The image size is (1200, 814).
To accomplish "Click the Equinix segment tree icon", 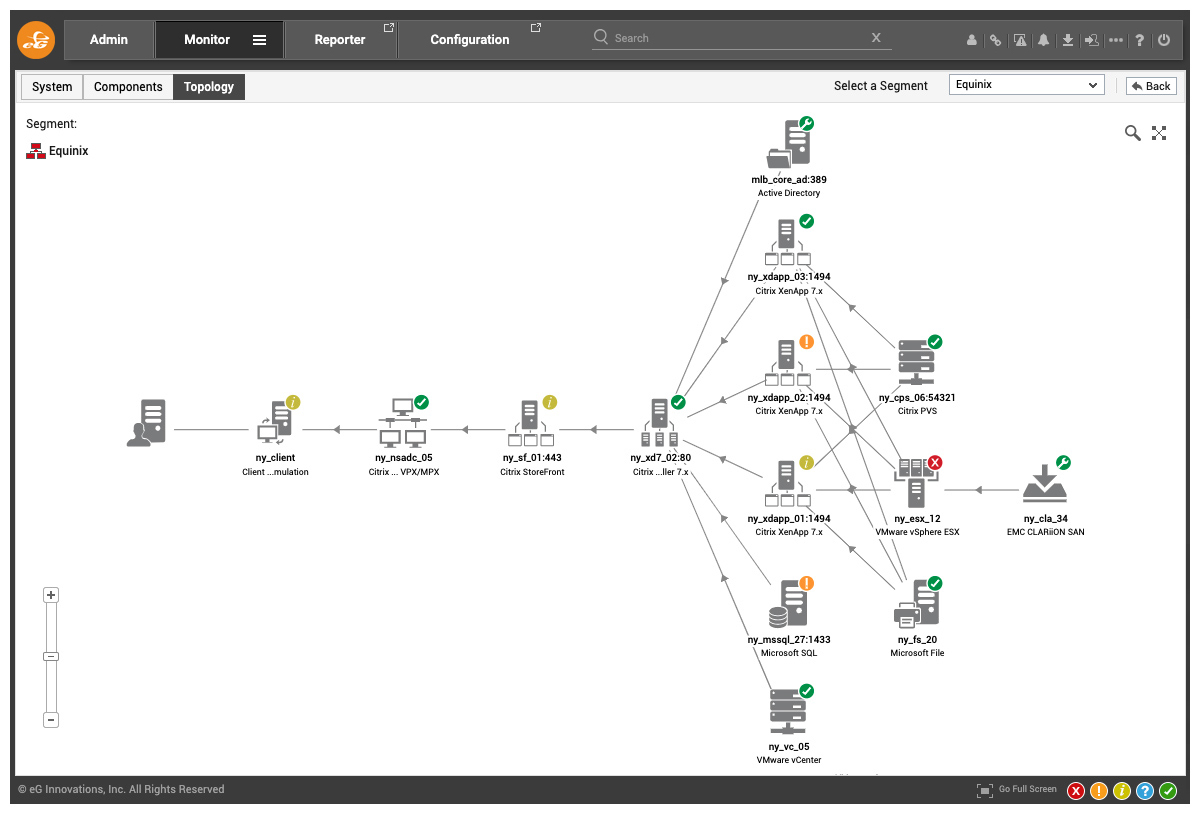I will click(36, 151).
